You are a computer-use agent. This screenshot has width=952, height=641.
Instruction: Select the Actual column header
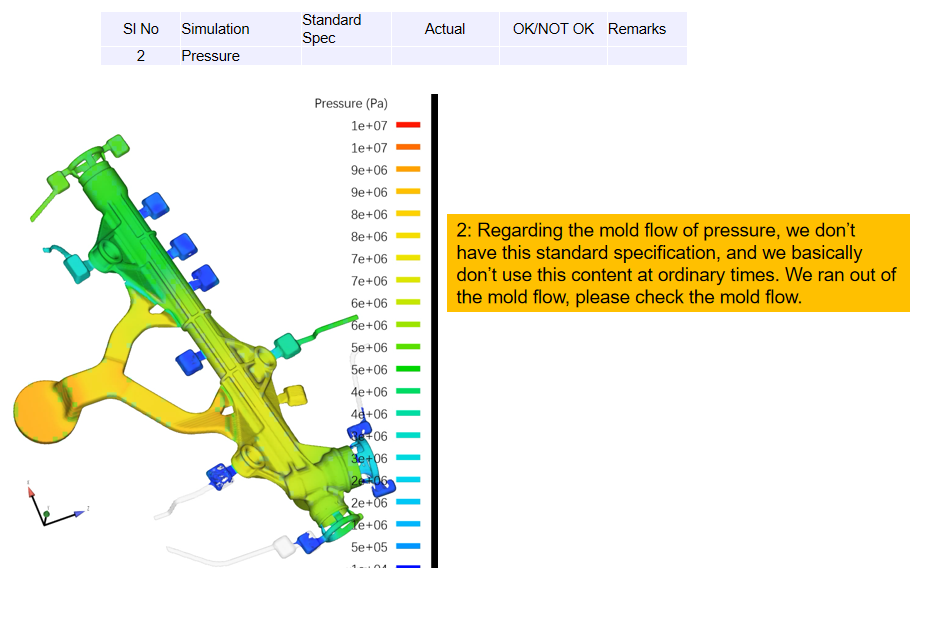click(x=445, y=29)
